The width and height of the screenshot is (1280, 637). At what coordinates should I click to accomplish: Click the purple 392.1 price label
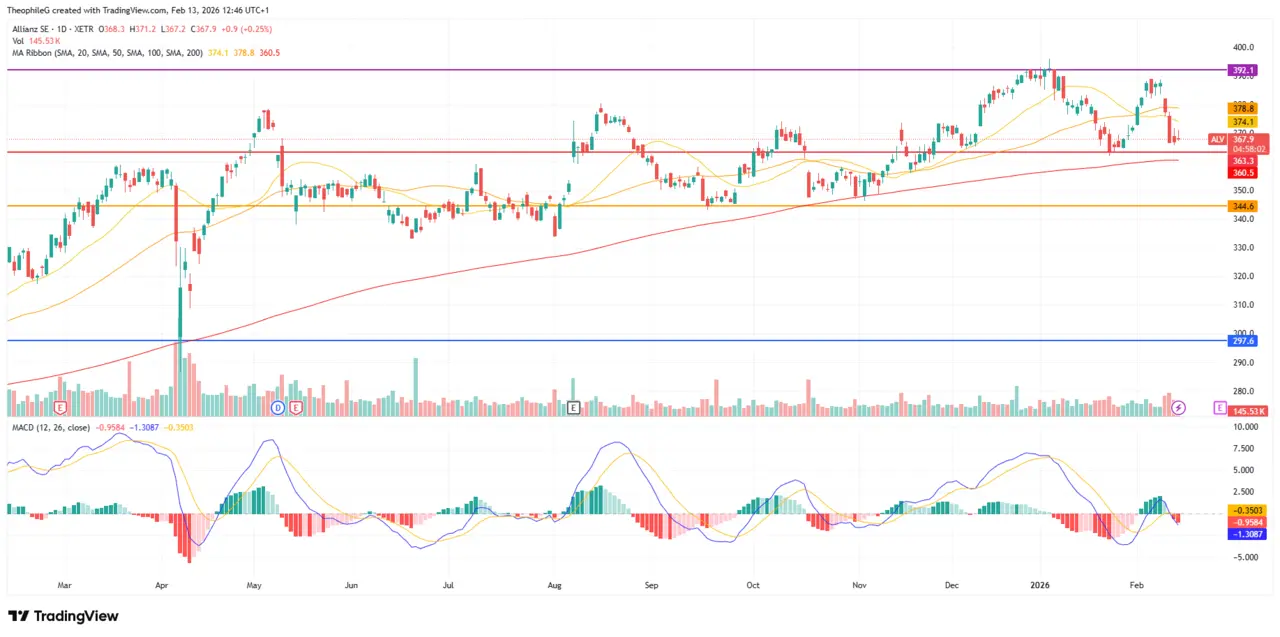1241,70
